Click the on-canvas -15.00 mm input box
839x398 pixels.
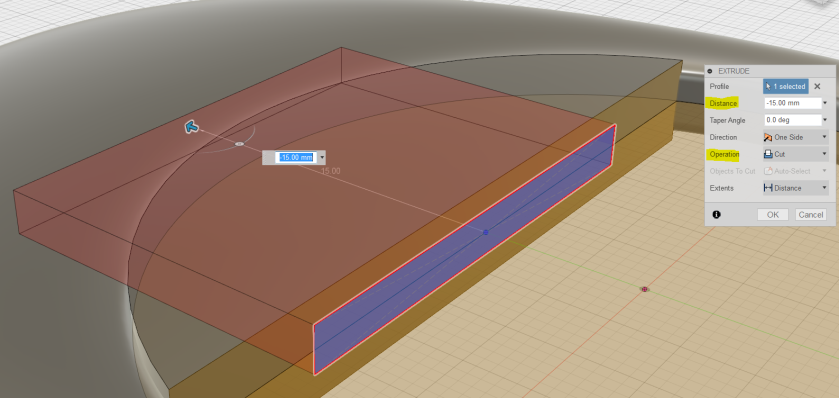[x=295, y=157]
